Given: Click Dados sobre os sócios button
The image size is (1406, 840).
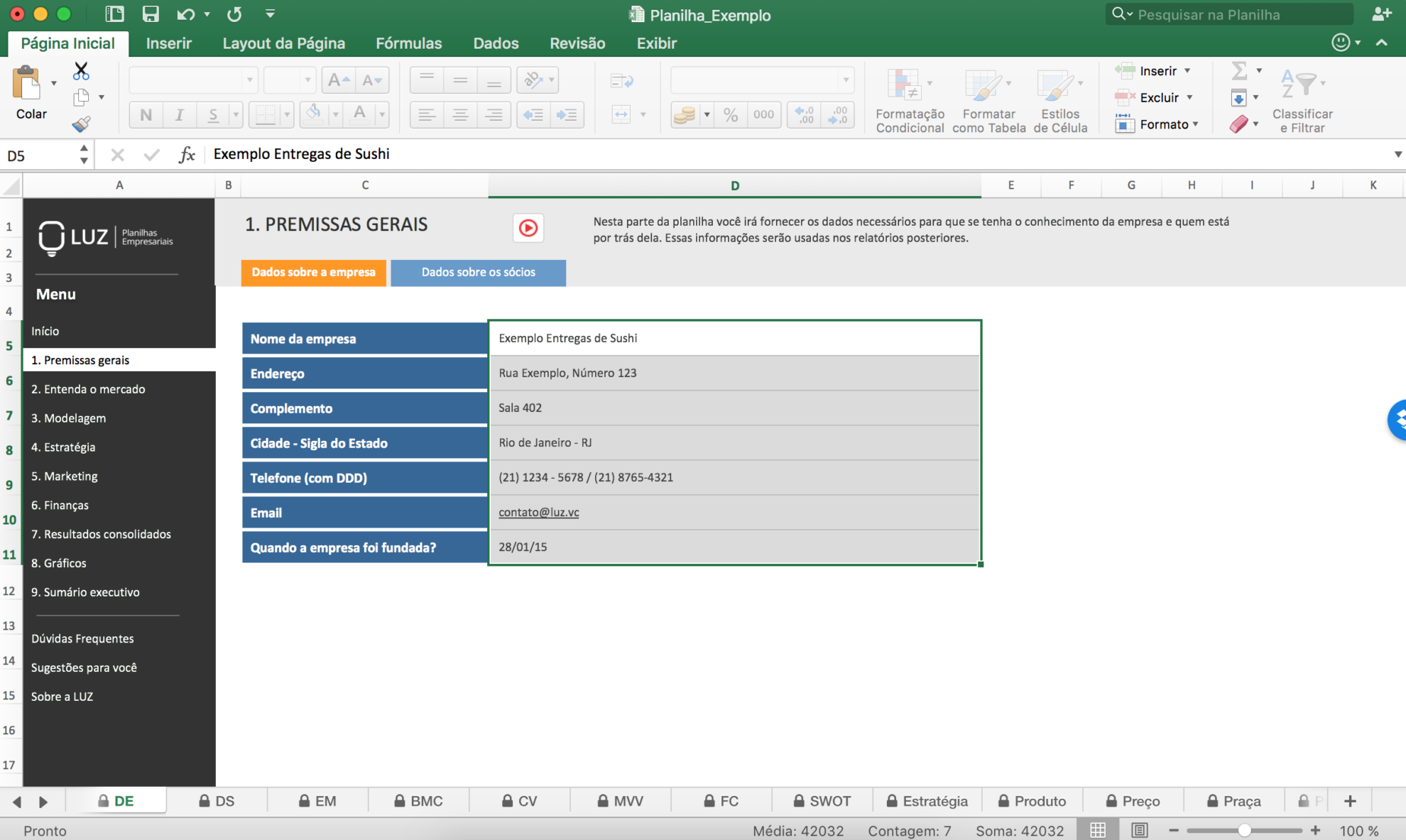Looking at the screenshot, I should pyautogui.click(x=478, y=273).
